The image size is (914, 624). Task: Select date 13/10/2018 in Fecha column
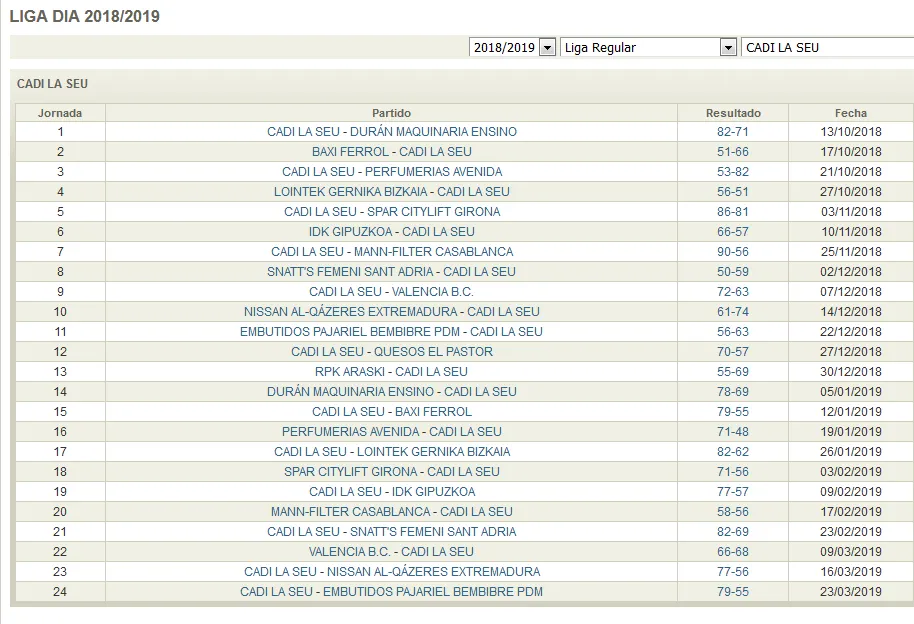(x=851, y=132)
